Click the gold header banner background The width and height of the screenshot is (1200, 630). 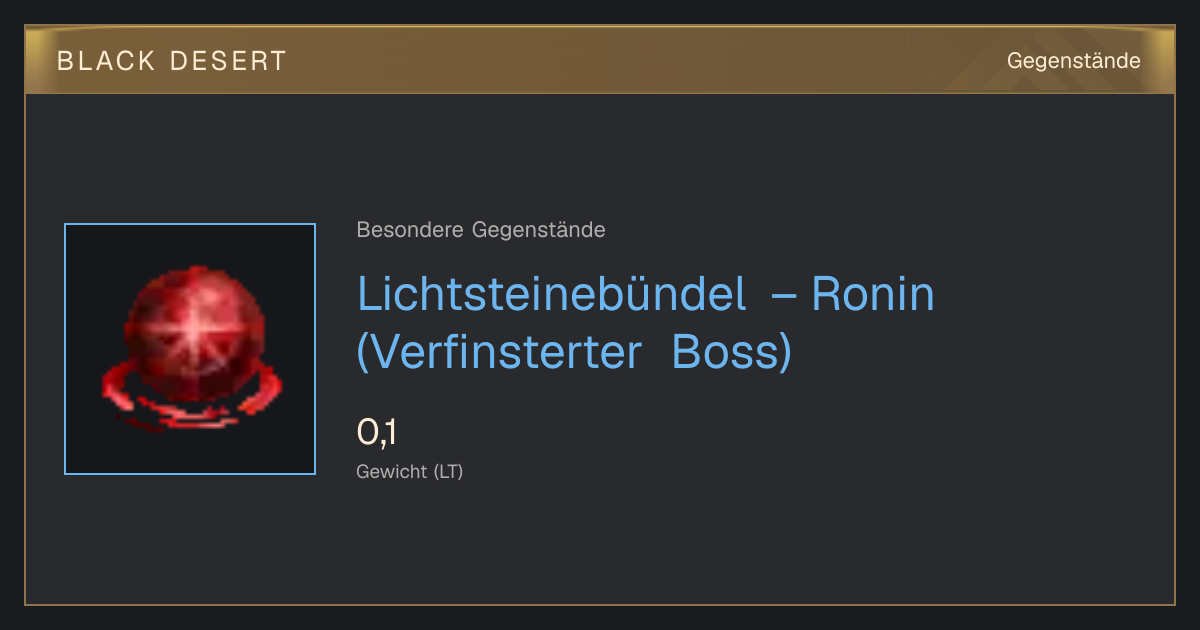[x=600, y=61]
